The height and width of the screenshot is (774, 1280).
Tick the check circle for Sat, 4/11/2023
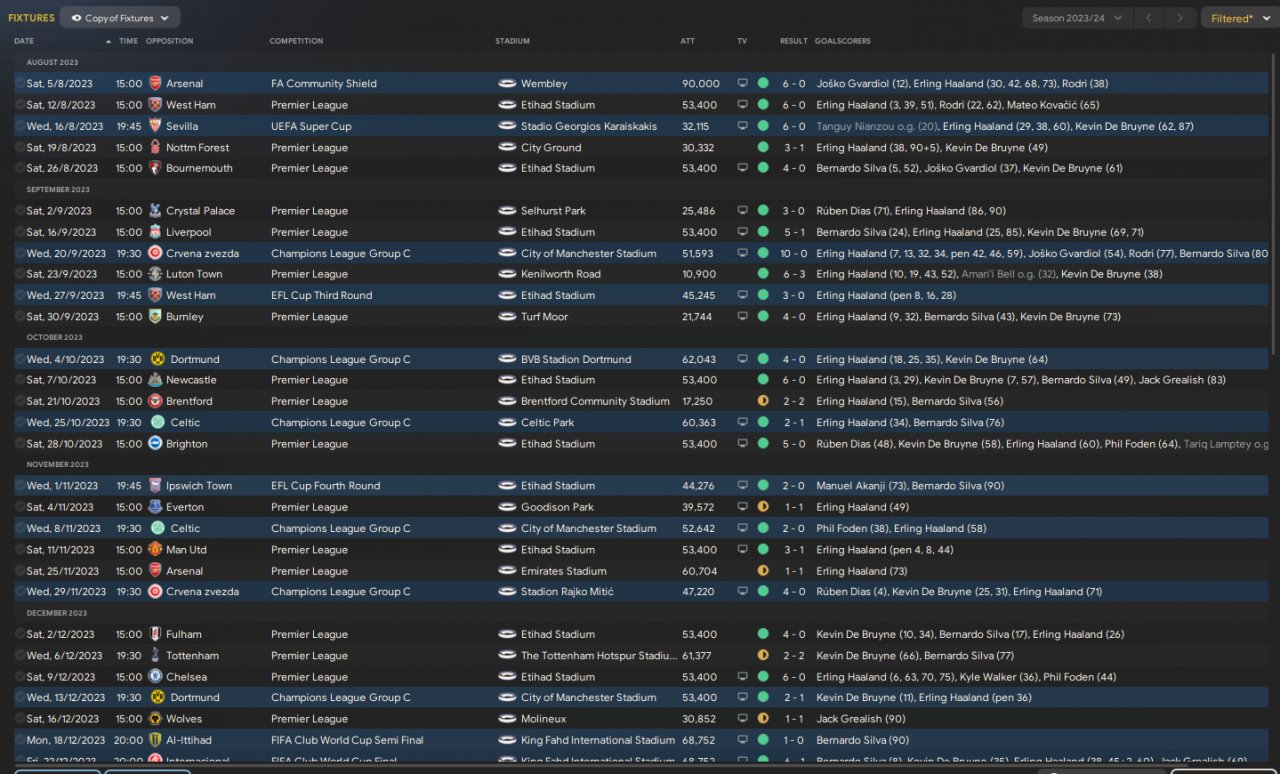point(20,507)
